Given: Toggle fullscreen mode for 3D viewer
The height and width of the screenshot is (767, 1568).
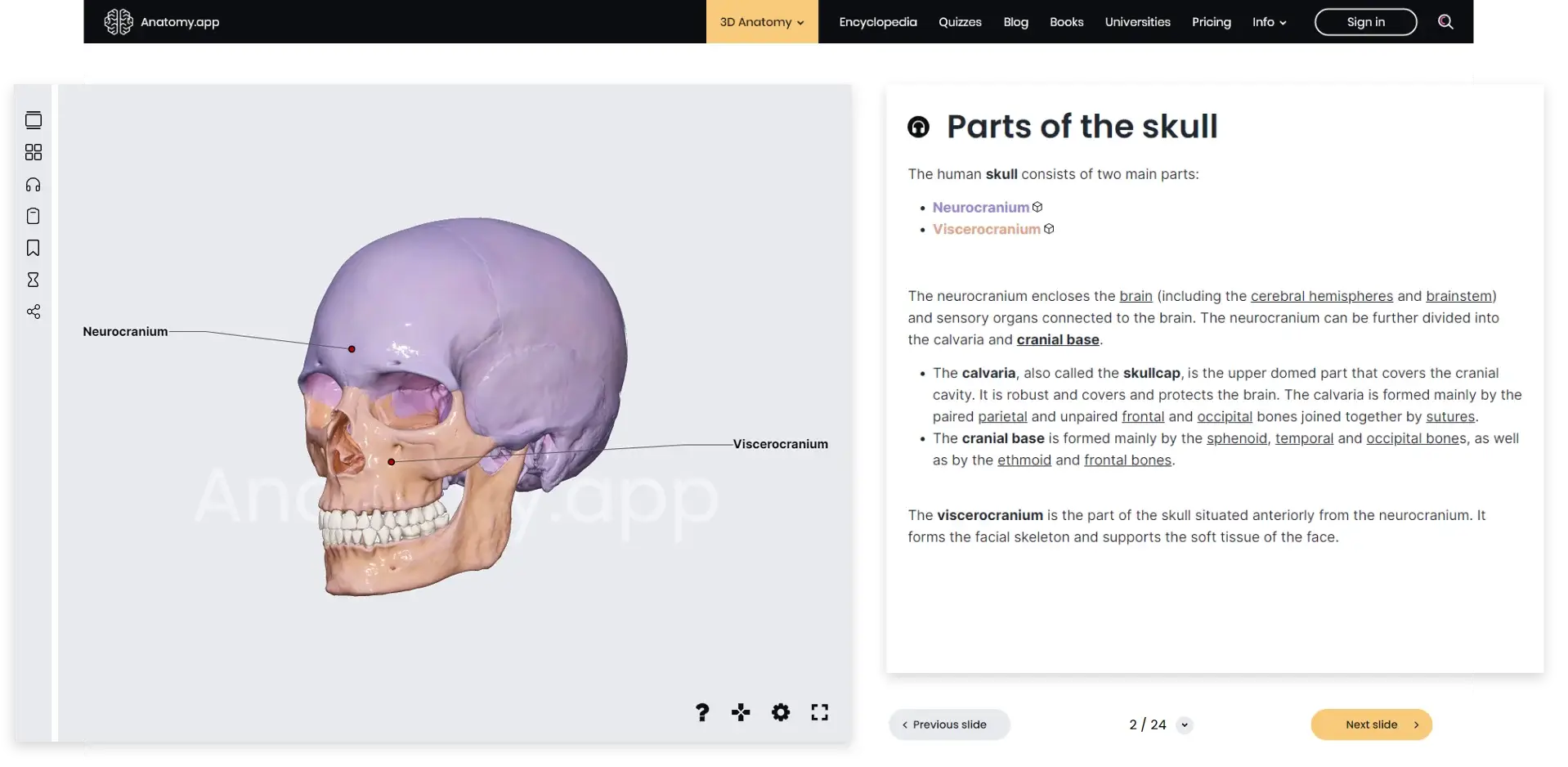Looking at the screenshot, I should click(819, 712).
